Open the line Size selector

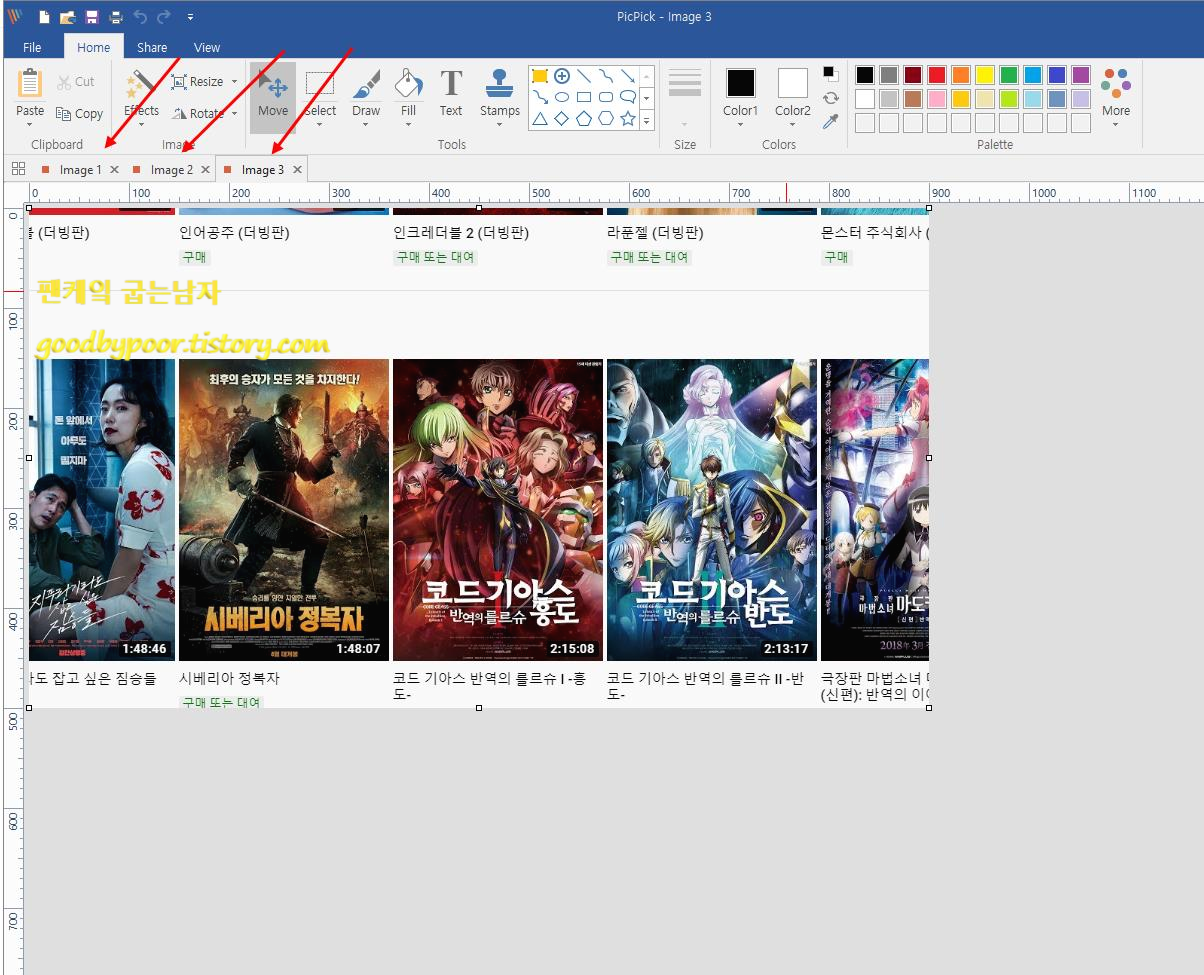685,97
